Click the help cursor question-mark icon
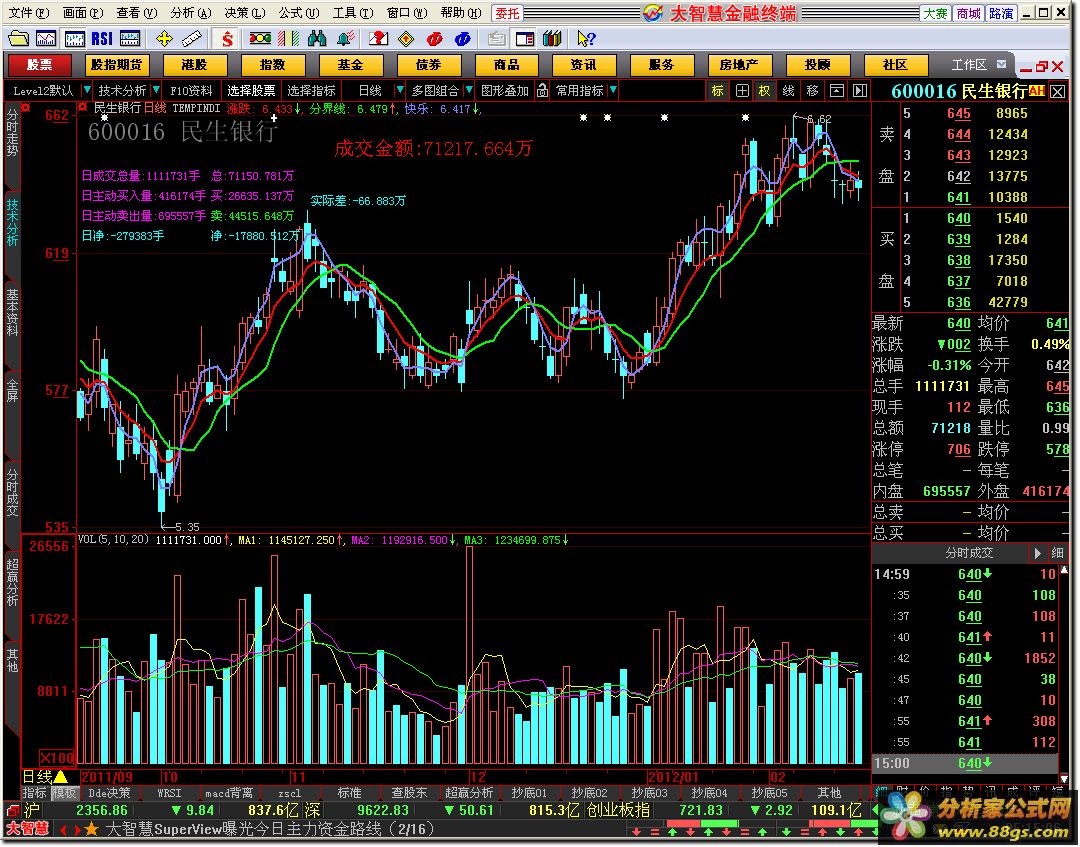 coord(585,39)
